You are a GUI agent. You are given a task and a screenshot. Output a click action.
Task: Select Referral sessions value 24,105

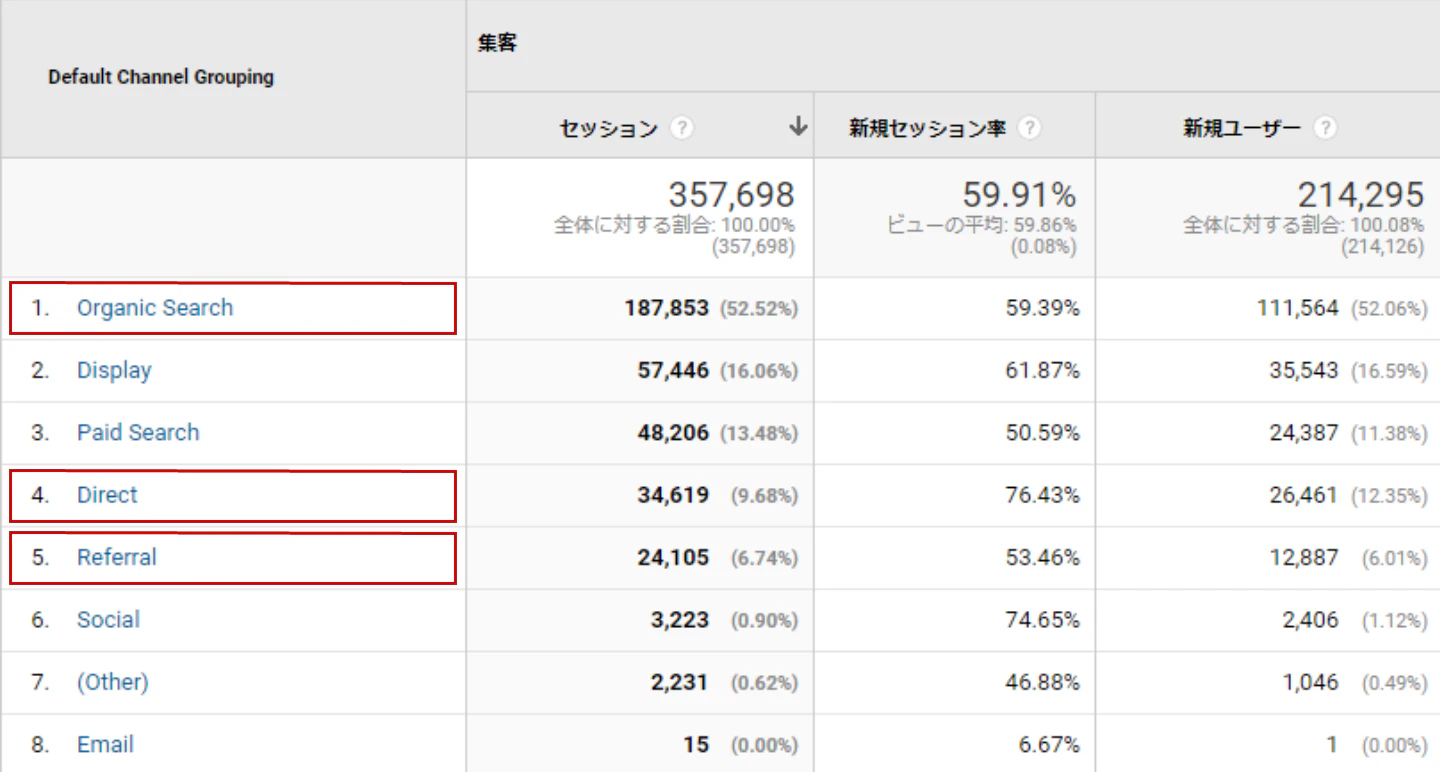[x=673, y=557]
